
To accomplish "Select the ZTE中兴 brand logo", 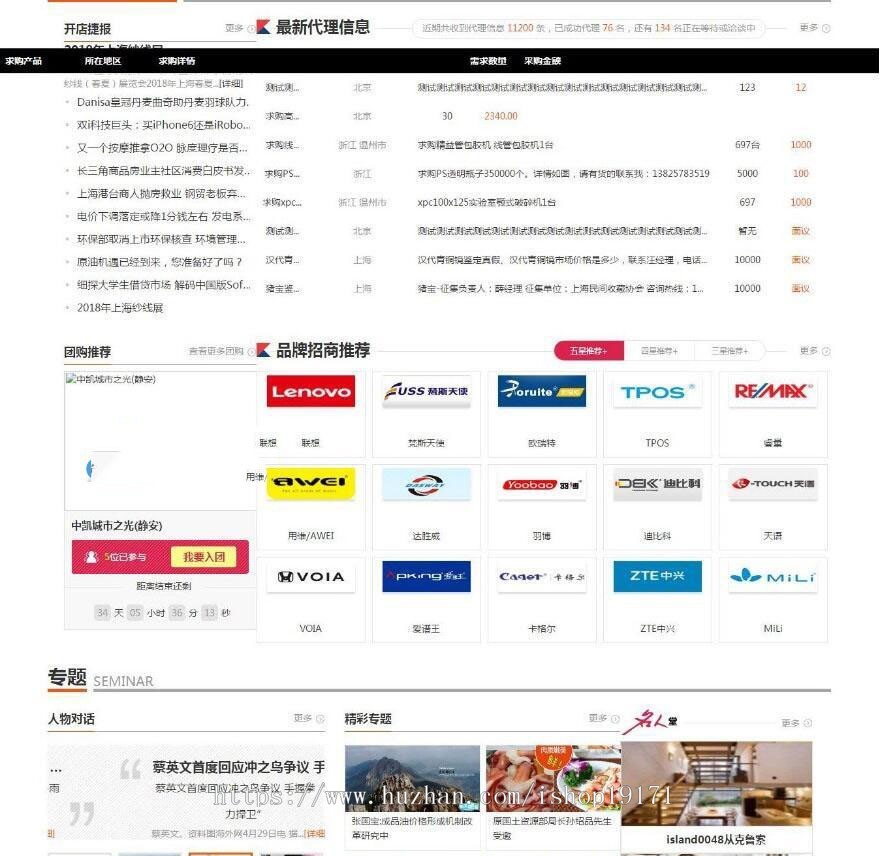I will point(656,576).
